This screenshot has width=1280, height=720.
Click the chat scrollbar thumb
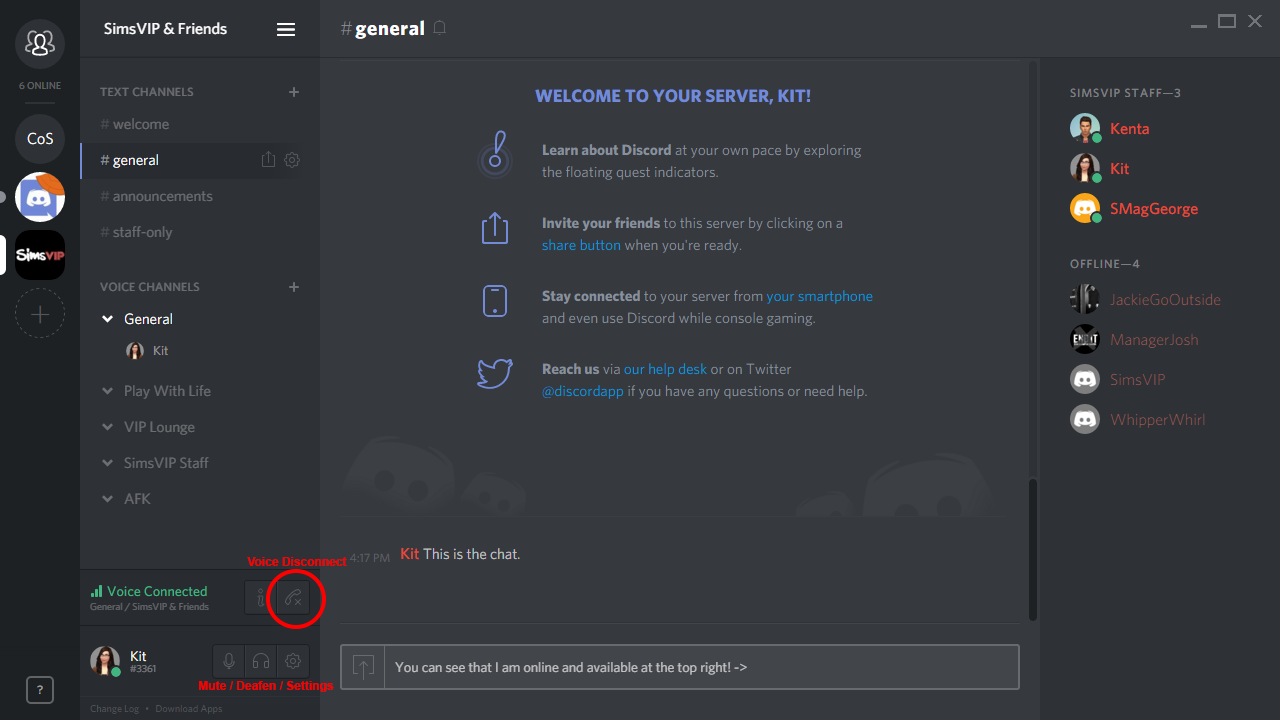coord(1033,550)
